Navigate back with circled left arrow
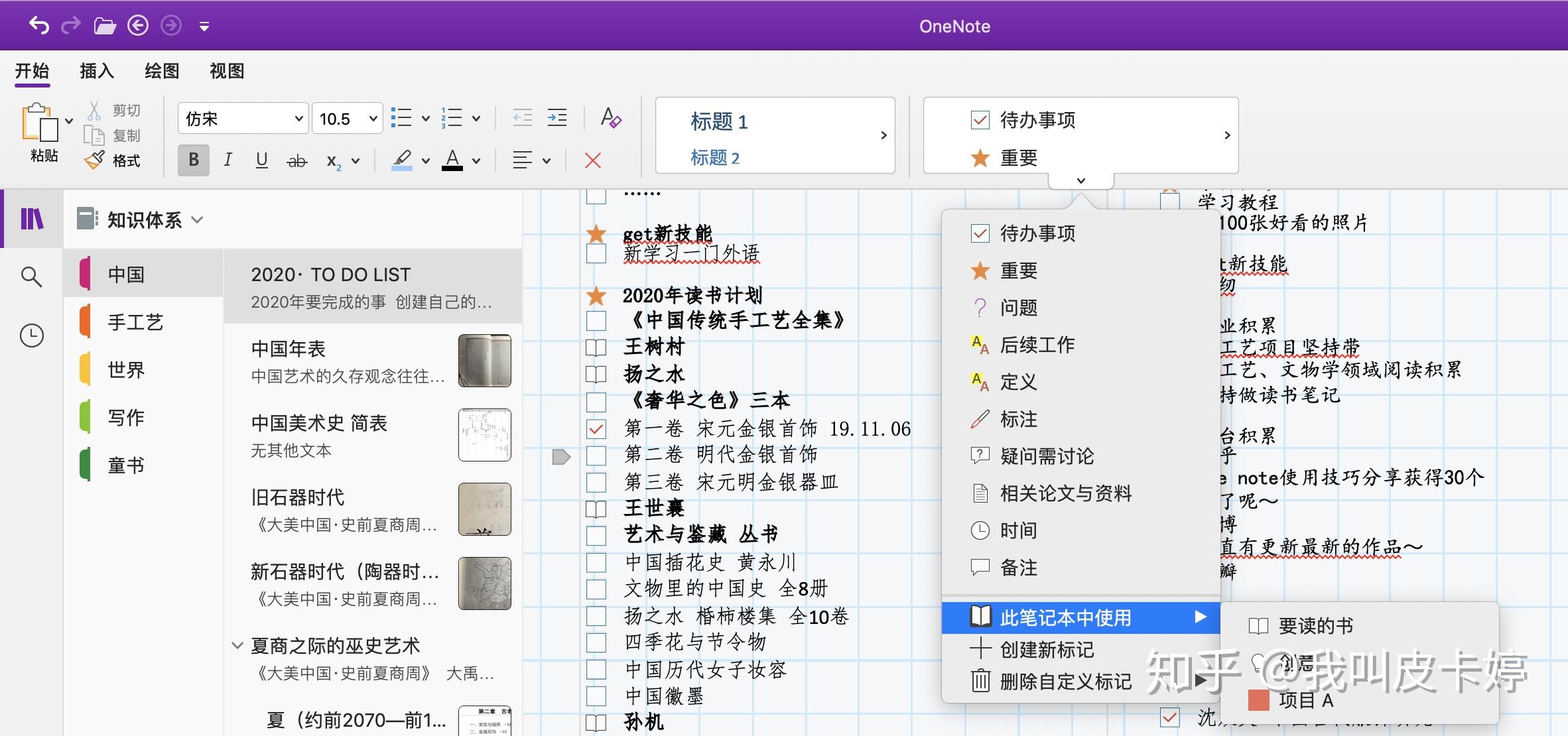1568x736 pixels. coord(138,26)
